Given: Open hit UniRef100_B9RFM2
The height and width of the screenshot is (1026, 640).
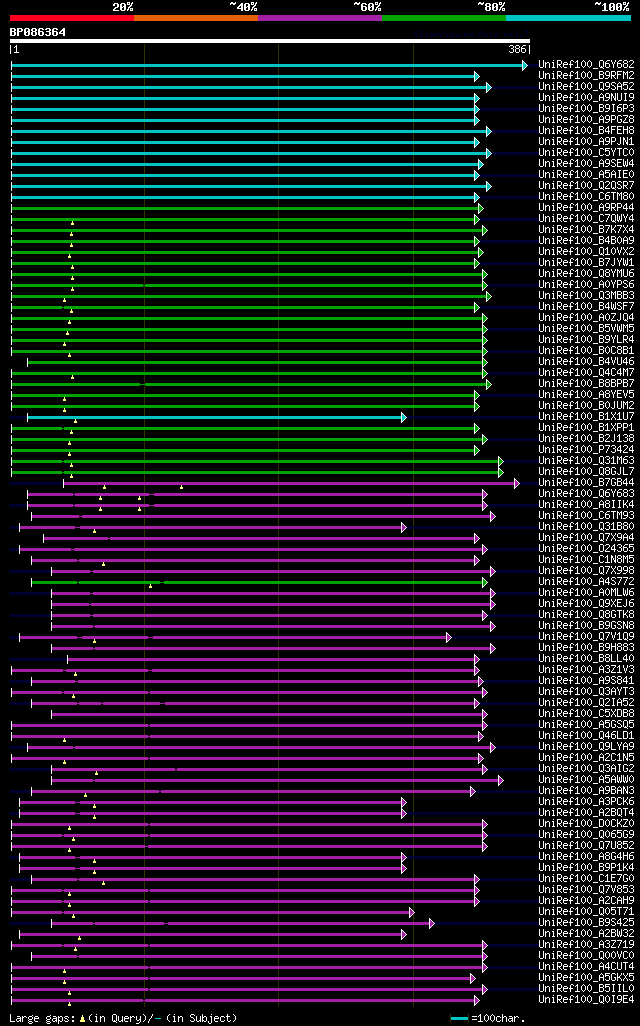Looking at the screenshot, I should 586,76.
